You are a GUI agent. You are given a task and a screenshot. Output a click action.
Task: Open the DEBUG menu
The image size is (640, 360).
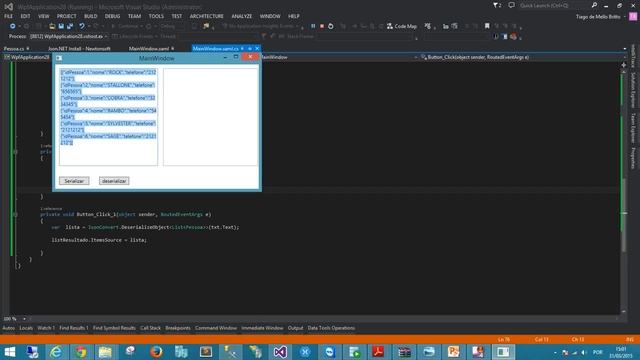click(112, 16)
